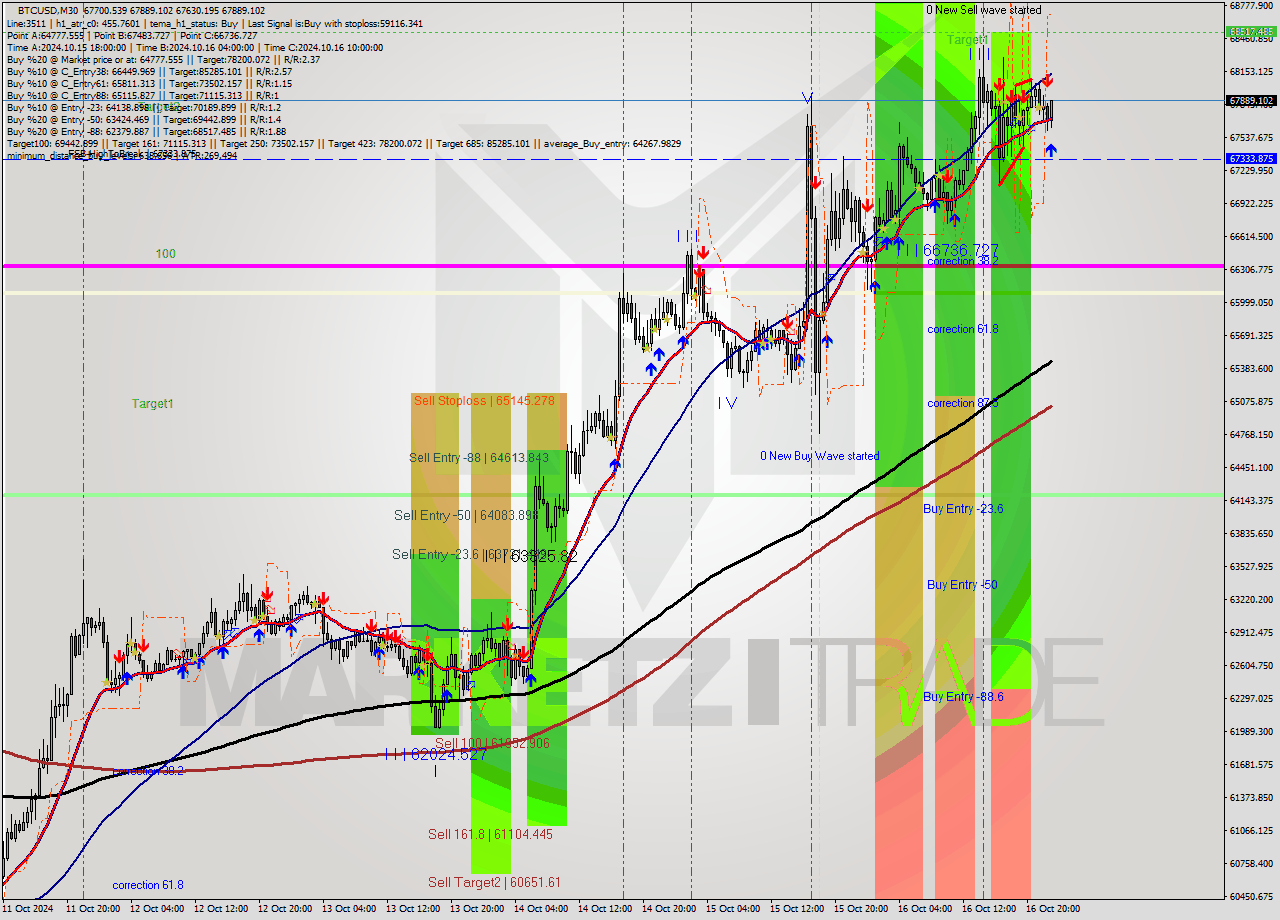Image resolution: width=1280 pixels, height=920 pixels.
Task: Select the 'Buy %10 @ Entry -23' line
Action: coord(143,107)
